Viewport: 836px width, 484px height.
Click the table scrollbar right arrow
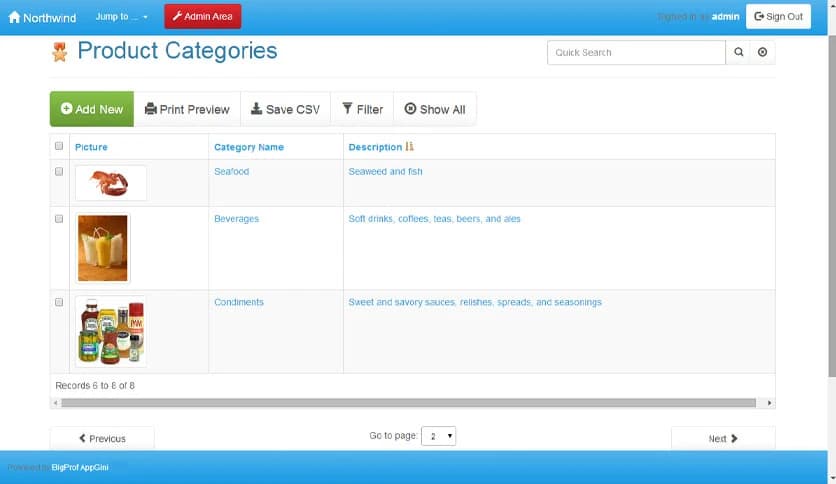coord(769,403)
